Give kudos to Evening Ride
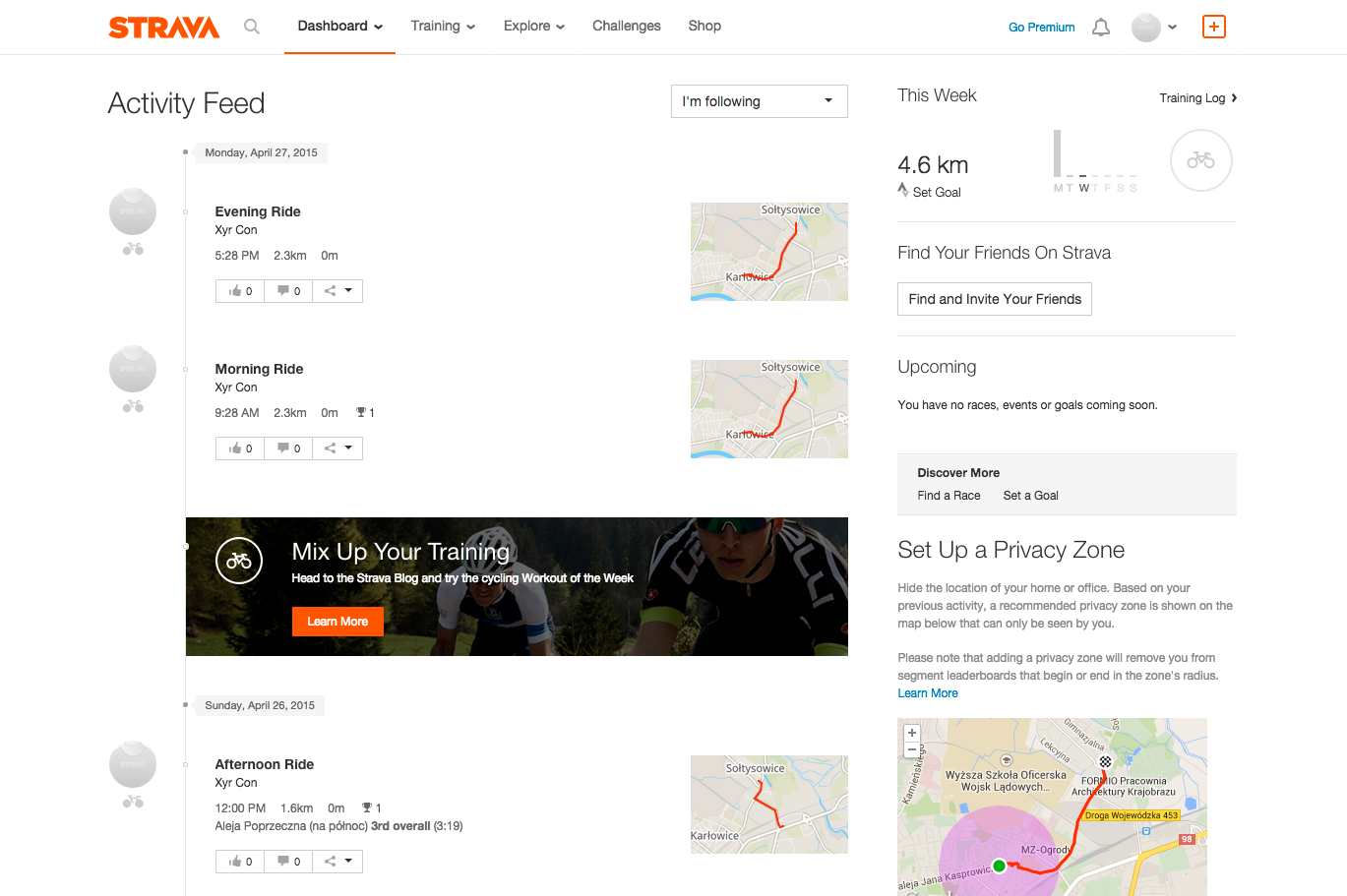 pos(240,291)
